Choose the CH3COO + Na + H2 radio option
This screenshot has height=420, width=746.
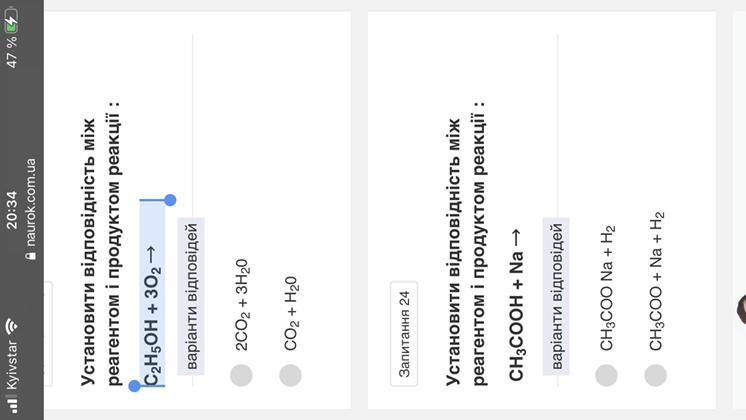click(656, 375)
